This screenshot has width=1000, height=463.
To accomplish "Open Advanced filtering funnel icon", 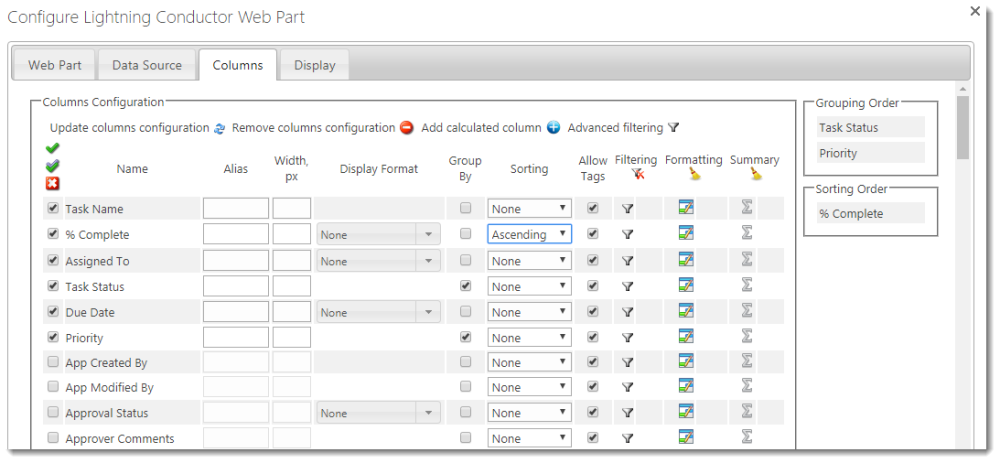I will click(x=674, y=128).
